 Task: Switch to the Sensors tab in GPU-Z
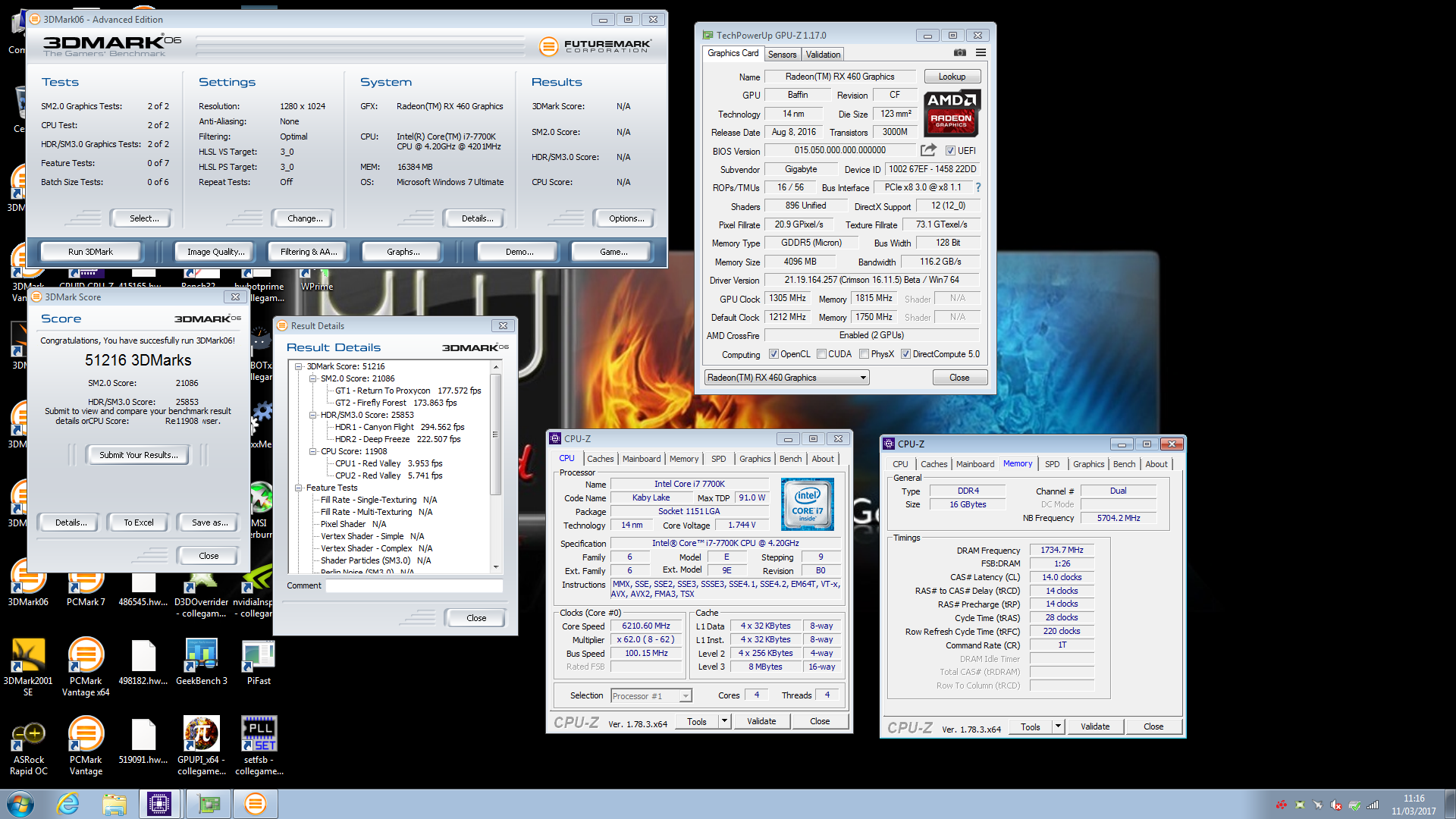pyautogui.click(x=782, y=55)
